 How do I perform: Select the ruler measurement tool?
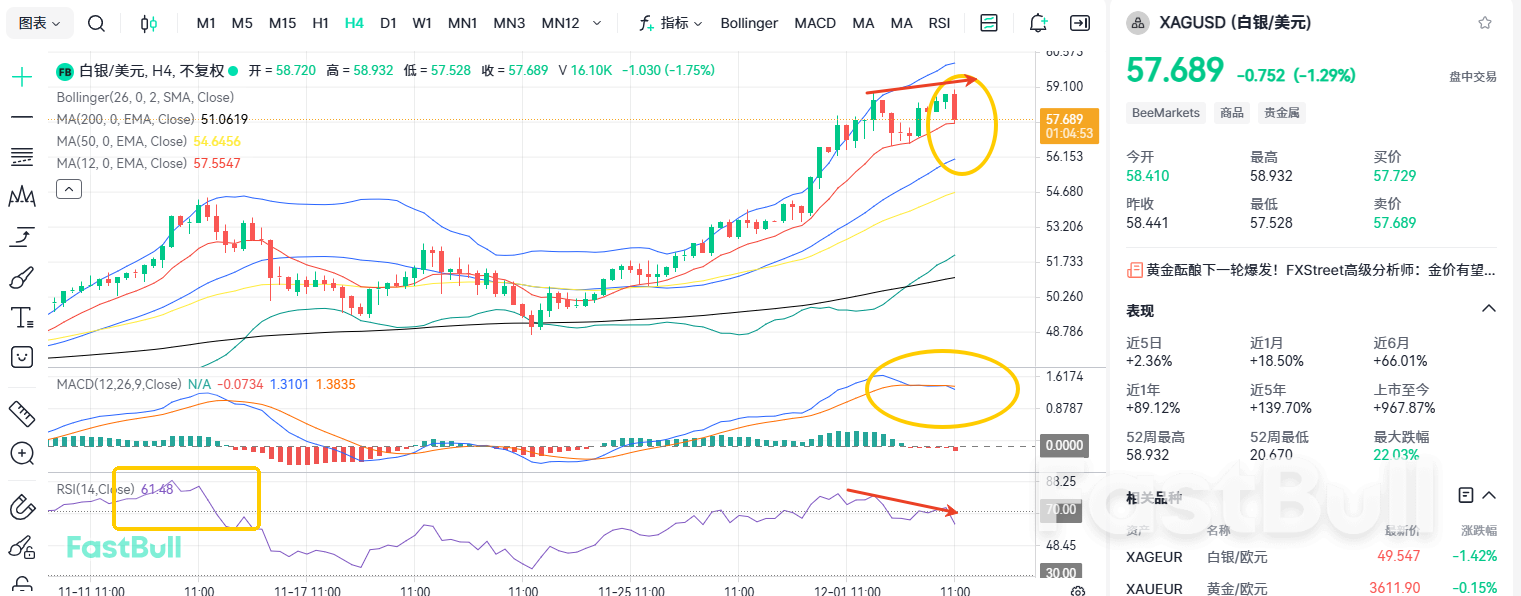[x=20, y=413]
